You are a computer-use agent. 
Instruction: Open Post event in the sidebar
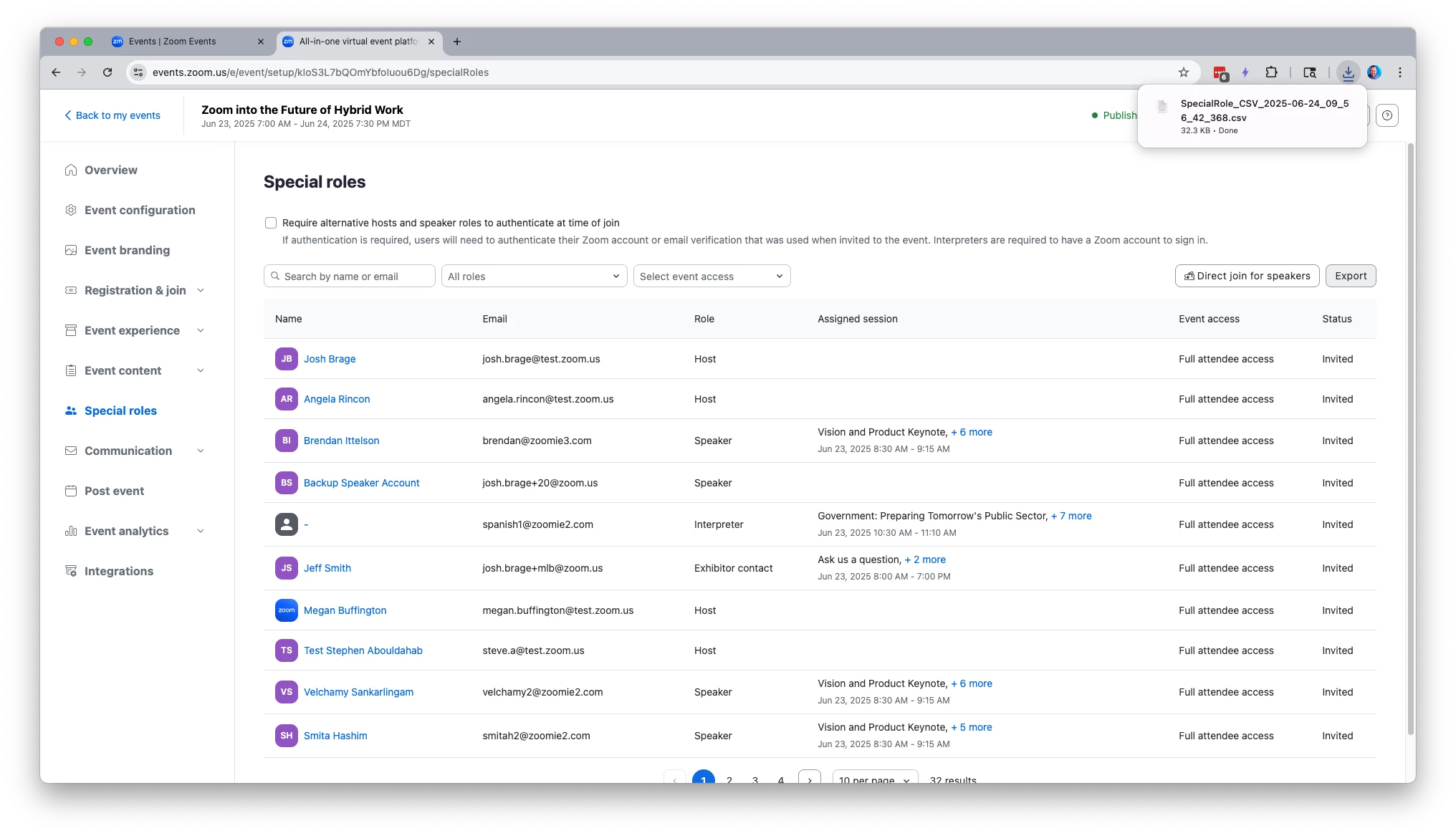pyautogui.click(x=114, y=491)
